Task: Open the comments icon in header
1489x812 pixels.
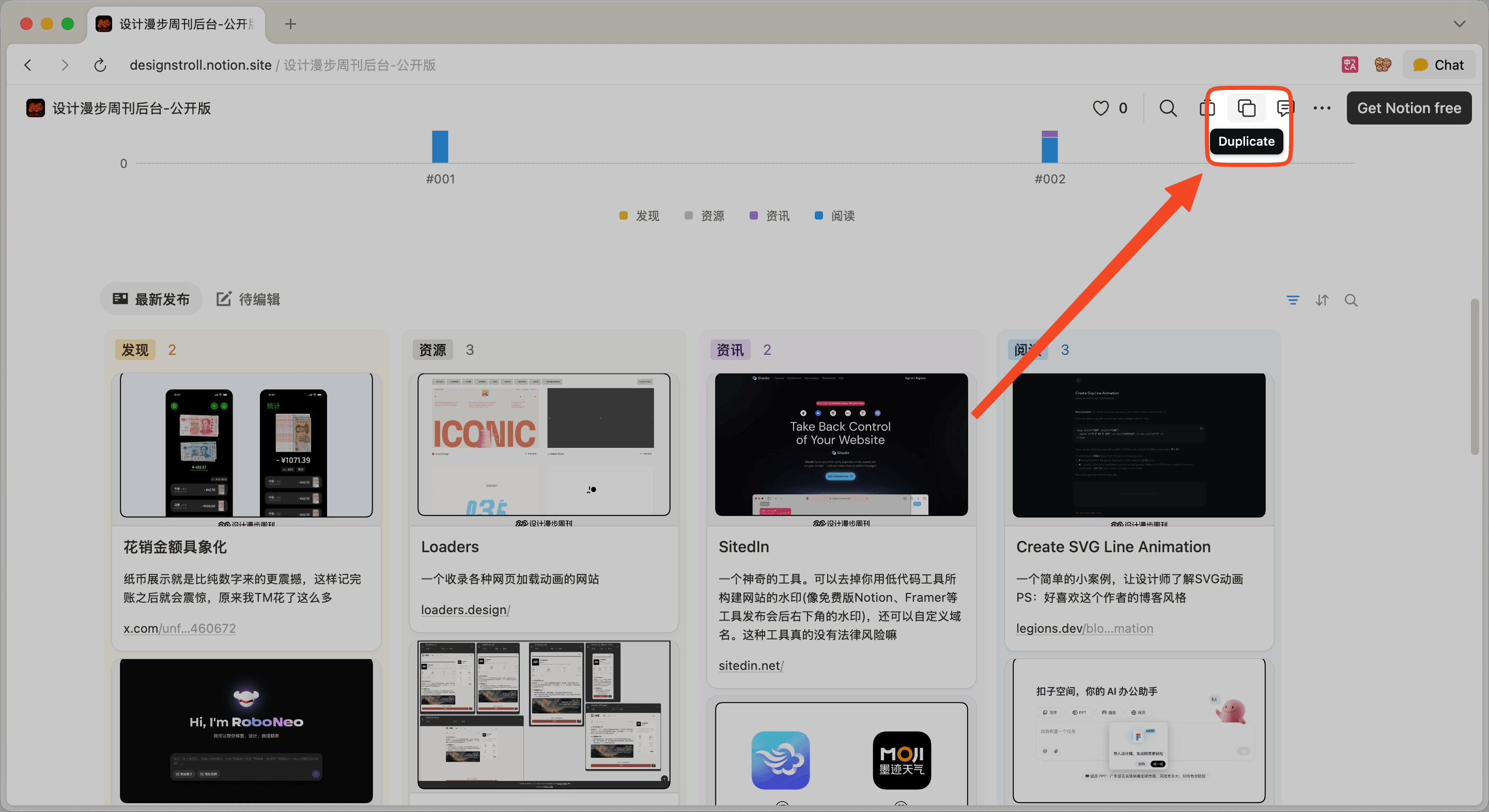Action: tap(1284, 108)
